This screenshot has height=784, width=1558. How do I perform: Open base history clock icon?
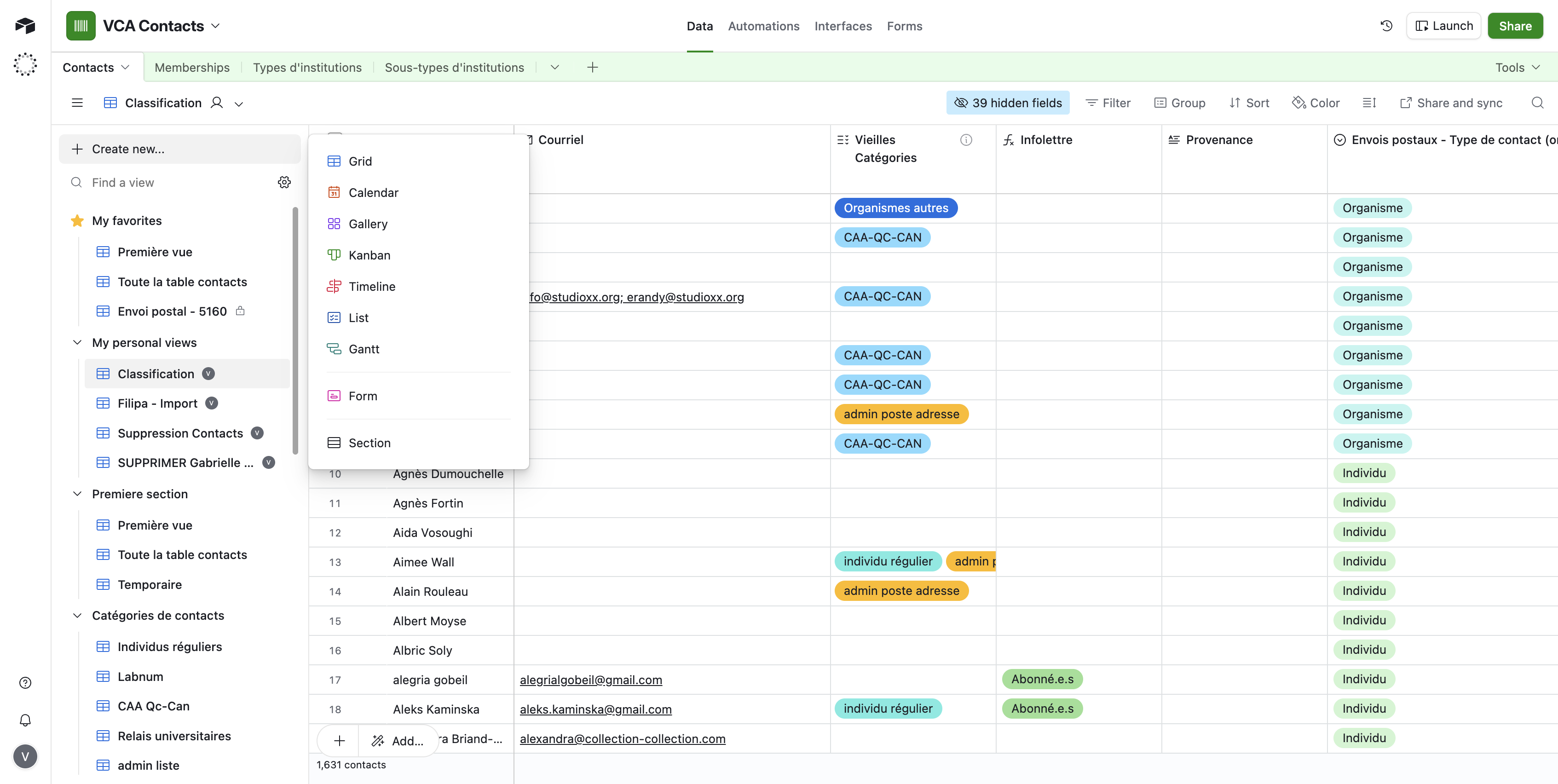(1386, 26)
